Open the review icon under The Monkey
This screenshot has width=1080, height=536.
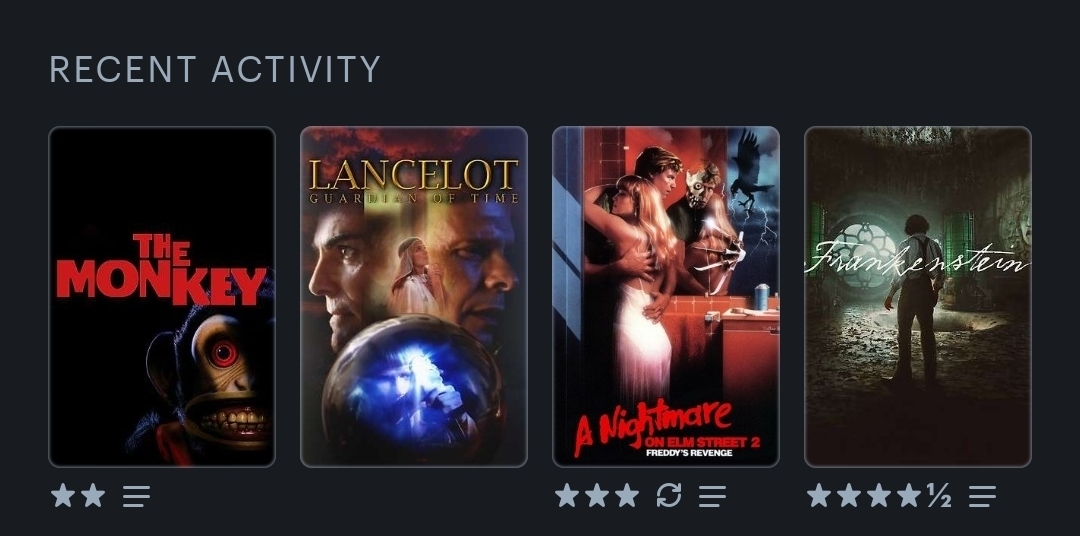[136, 496]
